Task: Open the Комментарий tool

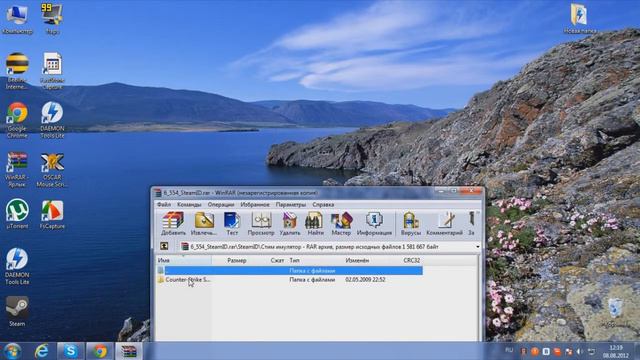Action: [x=444, y=224]
